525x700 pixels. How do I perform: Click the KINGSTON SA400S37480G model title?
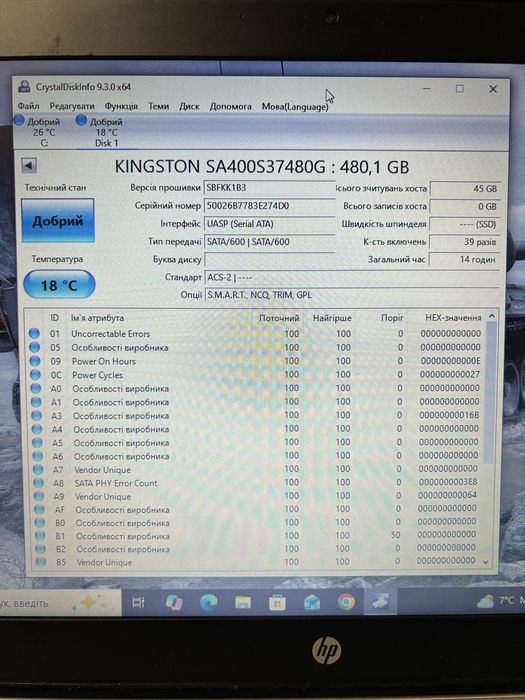[262, 167]
